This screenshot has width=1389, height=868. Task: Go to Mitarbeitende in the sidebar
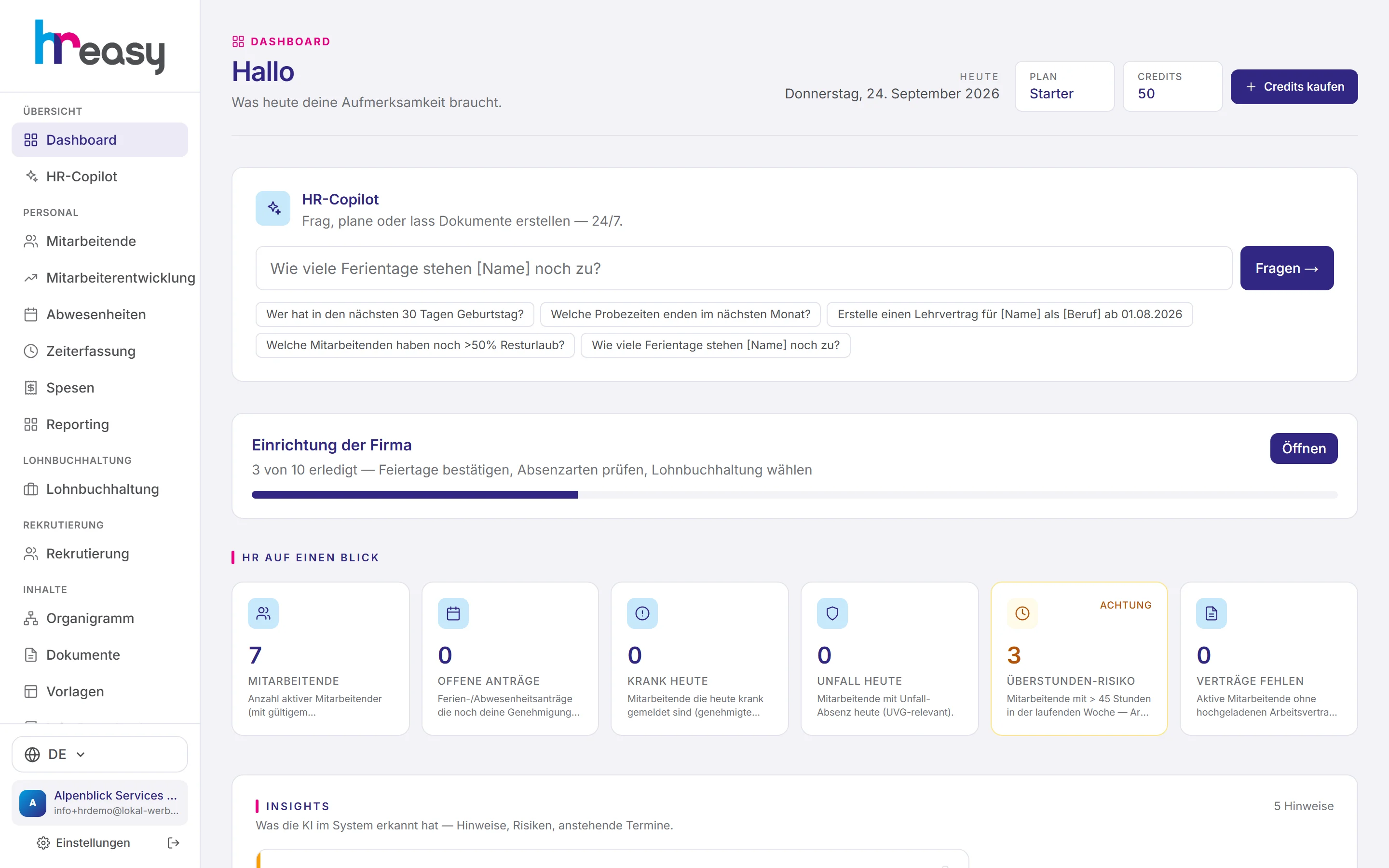point(100,241)
